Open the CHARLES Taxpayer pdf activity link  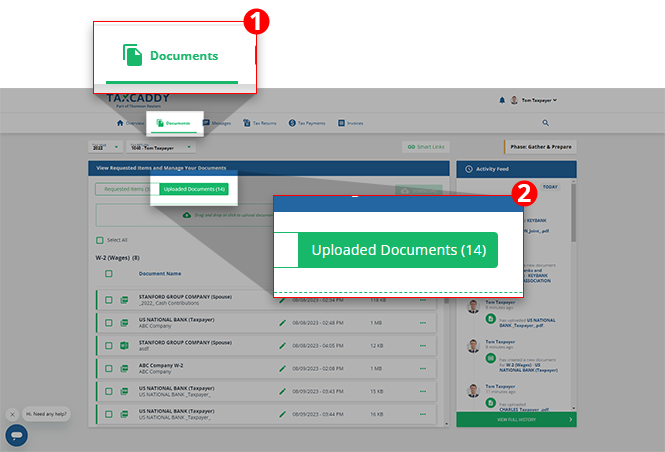coord(524,410)
